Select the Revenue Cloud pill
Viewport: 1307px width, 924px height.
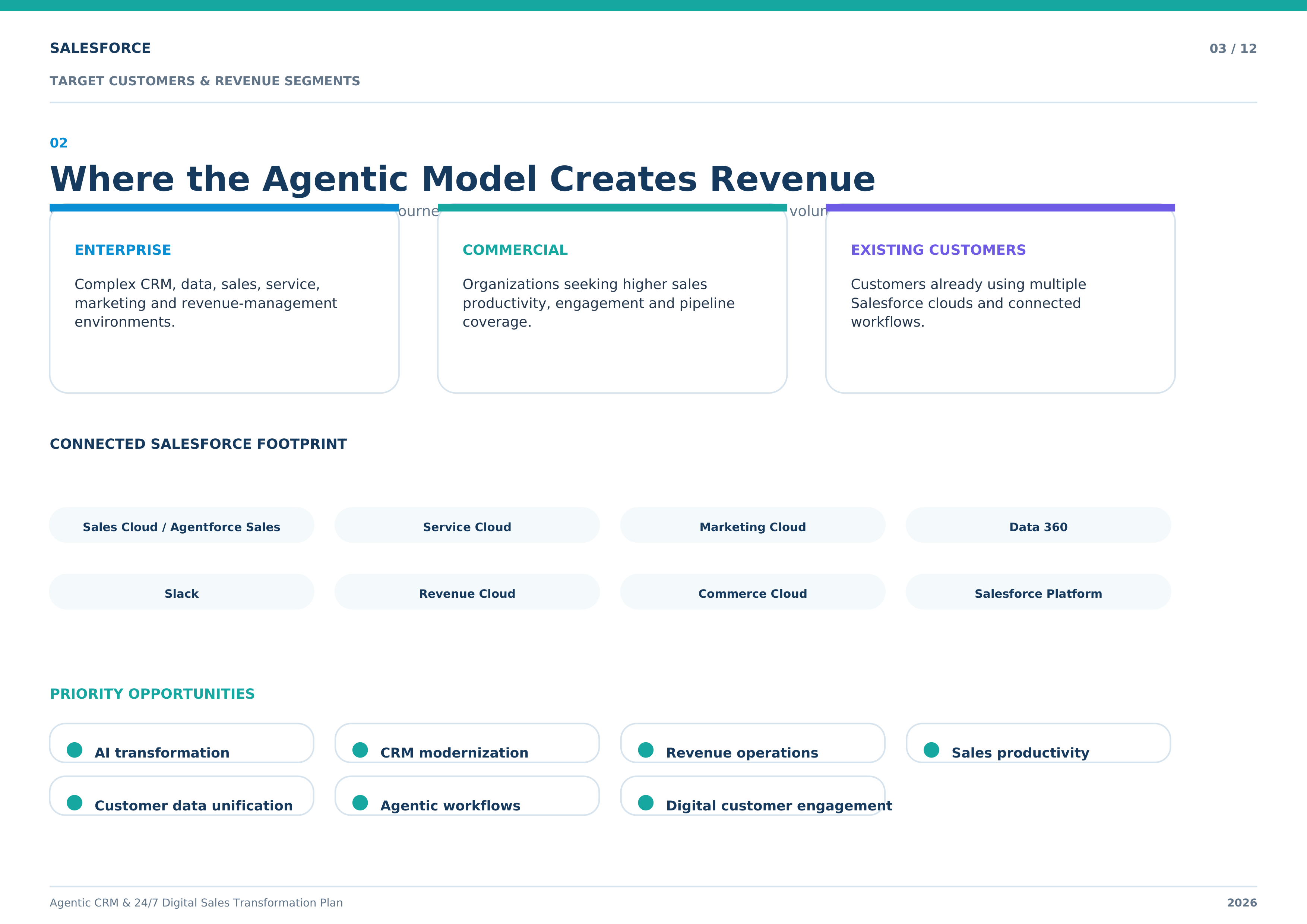(x=467, y=592)
